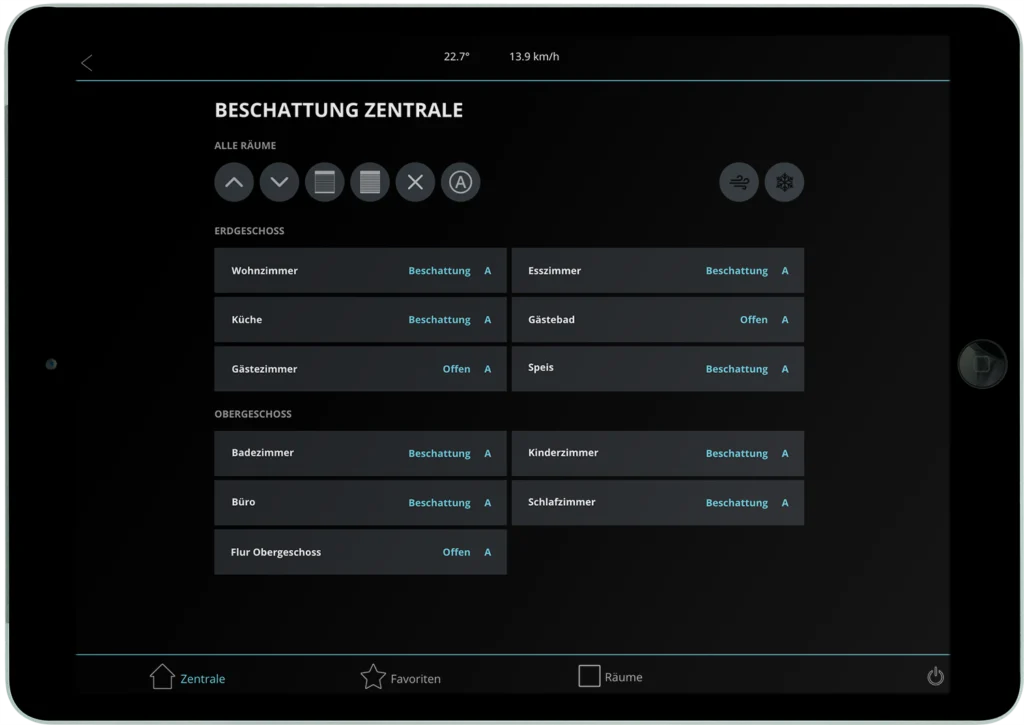The image size is (1024, 725).
Task: Switch to the Räume tab
Action: [610, 677]
